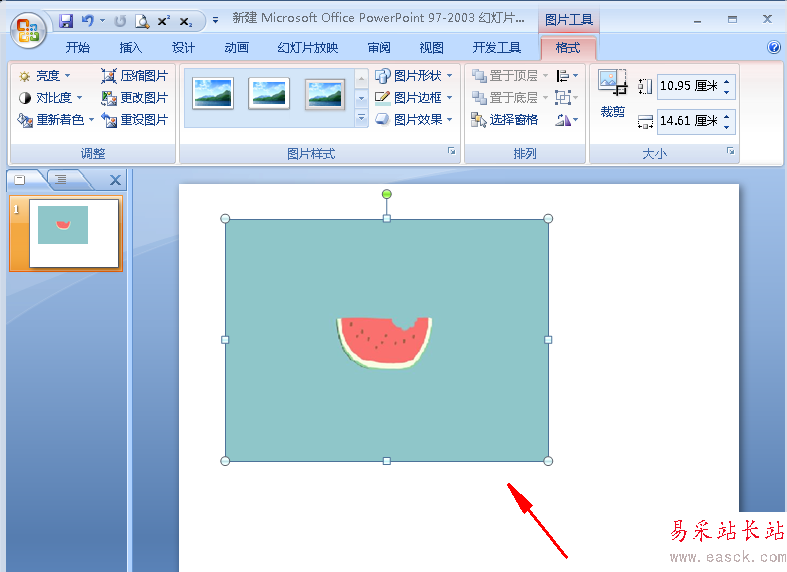This screenshot has width=787, height=572.
Task: Save the presentation using the floppy icon
Action: (x=66, y=21)
